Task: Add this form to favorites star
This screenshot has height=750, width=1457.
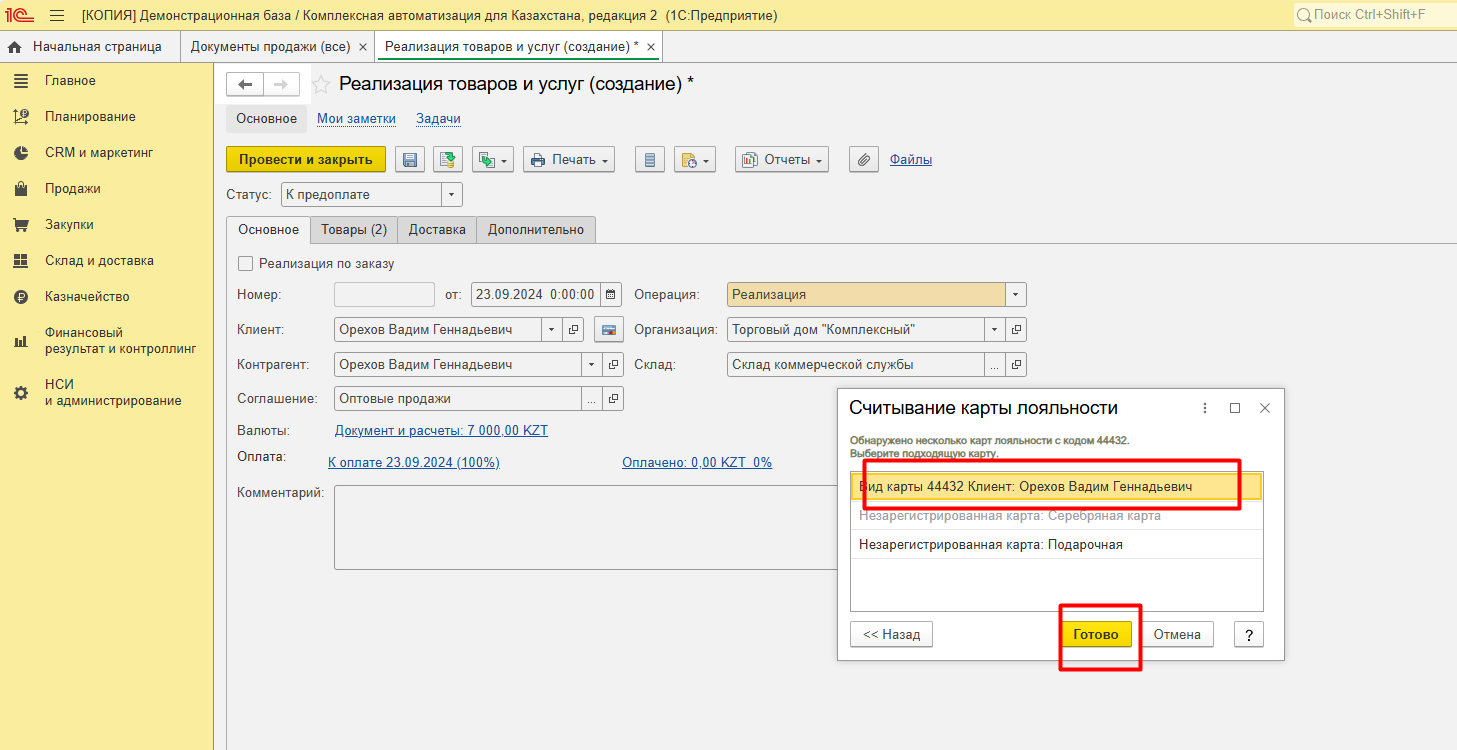Action: tap(321, 85)
